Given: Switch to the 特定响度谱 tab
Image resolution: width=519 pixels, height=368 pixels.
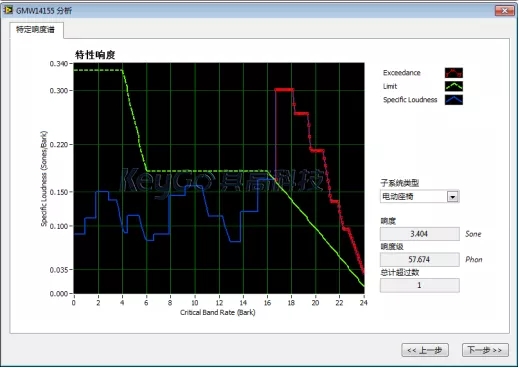Looking at the screenshot, I should pyautogui.click(x=36, y=30).
